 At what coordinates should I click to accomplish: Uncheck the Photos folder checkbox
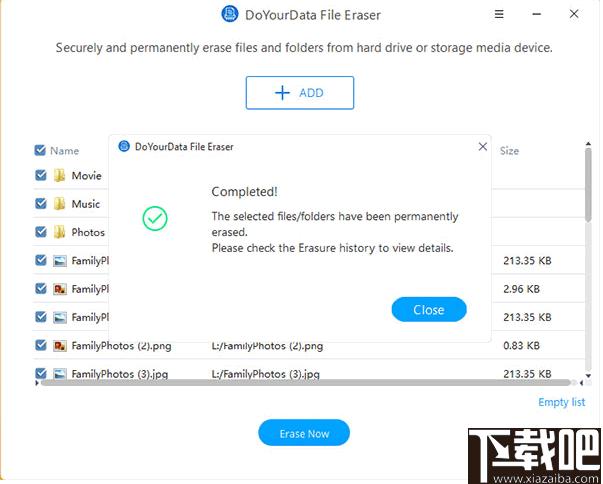coord(41,232)
